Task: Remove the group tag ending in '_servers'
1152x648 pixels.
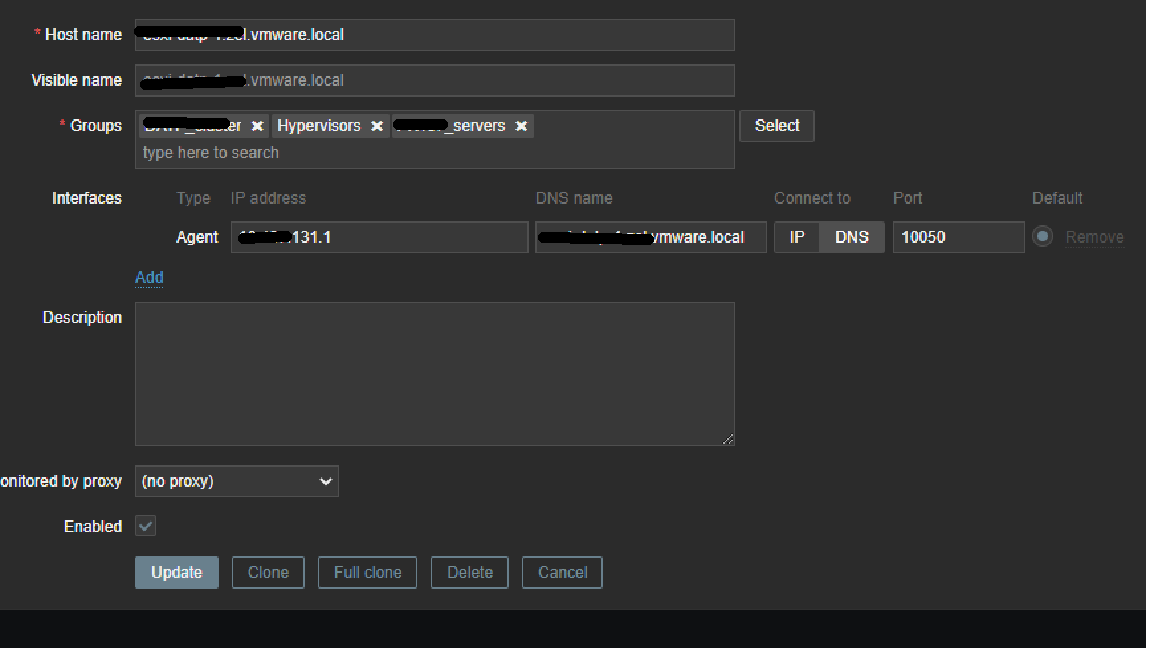Action: click(521, 126)
